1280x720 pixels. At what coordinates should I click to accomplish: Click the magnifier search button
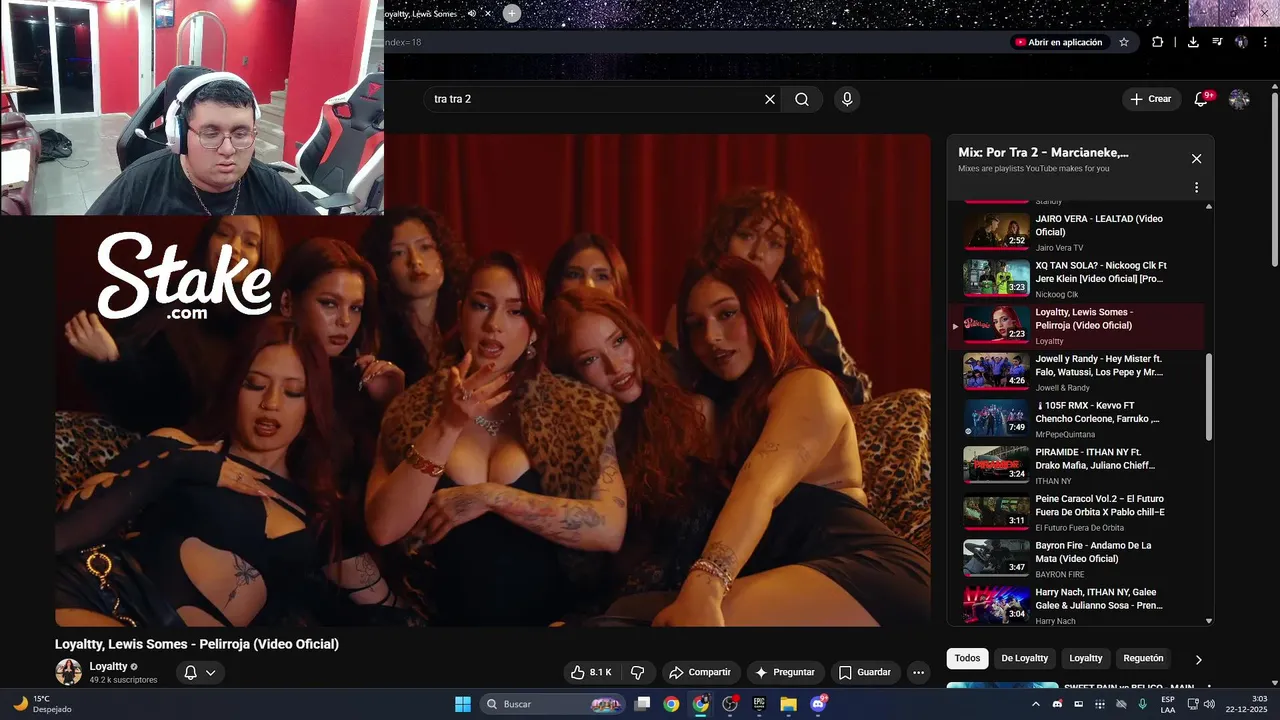point(802,99)
